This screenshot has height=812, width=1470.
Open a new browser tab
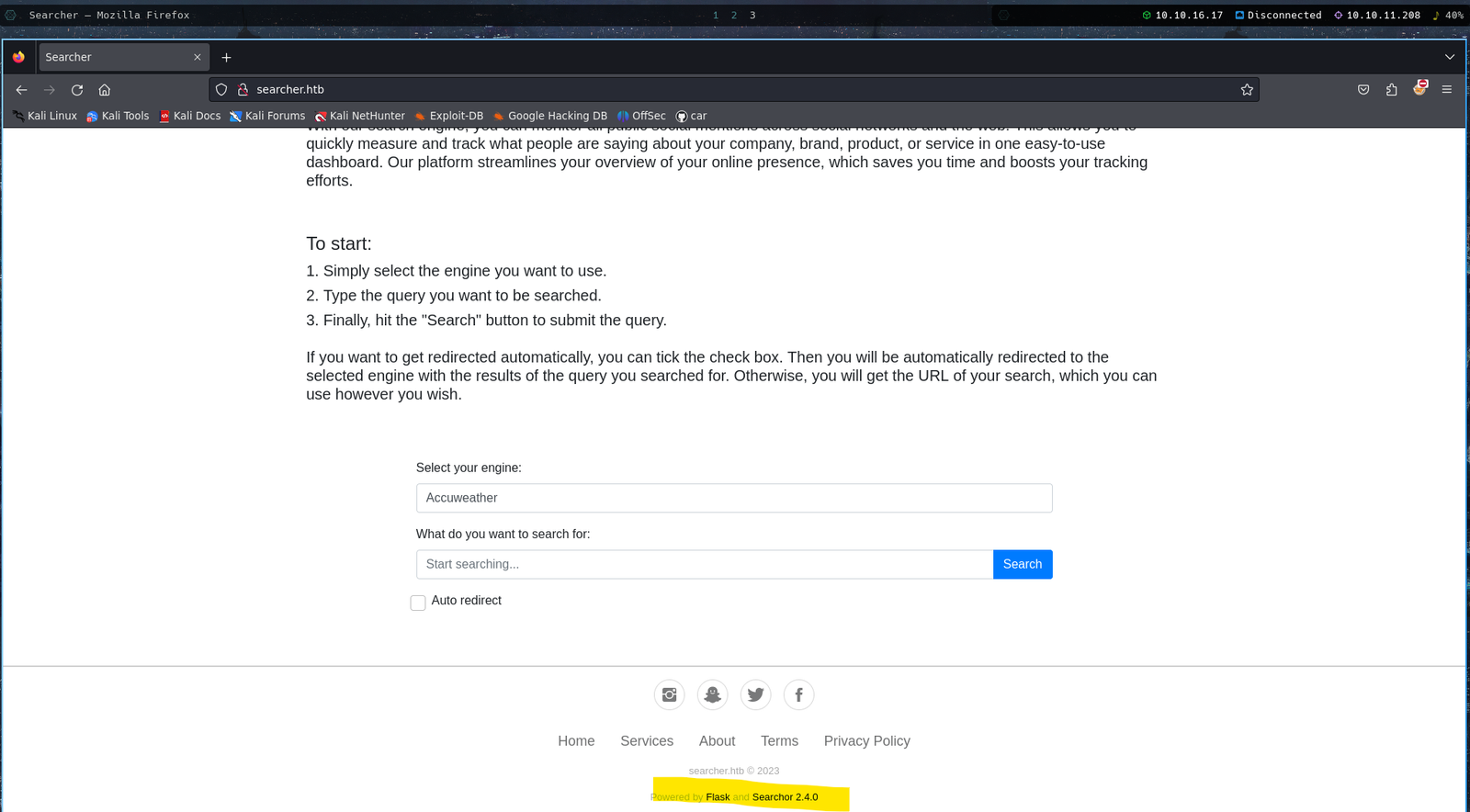pyautogui.click(x=227, y=57)
